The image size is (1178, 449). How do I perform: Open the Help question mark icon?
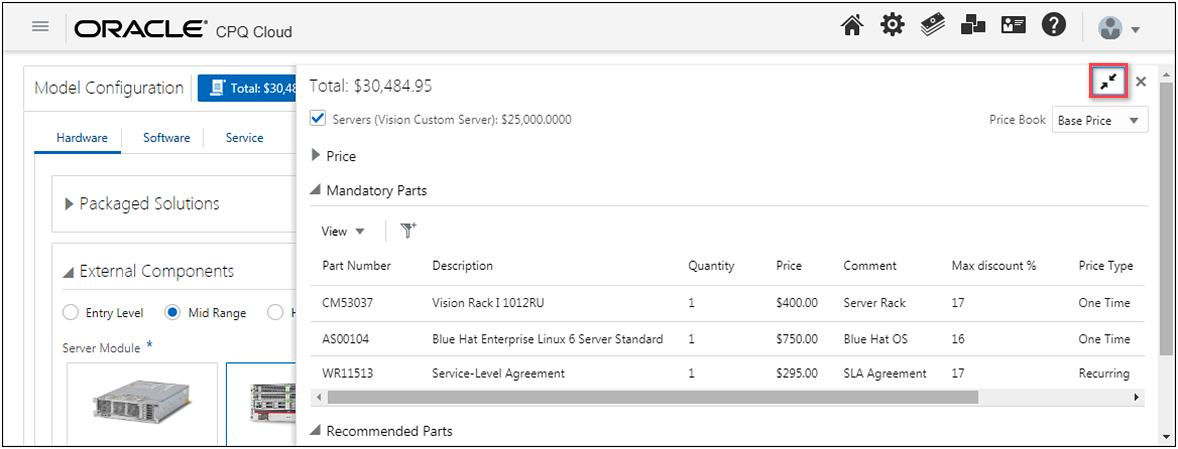pos(1053,27)
